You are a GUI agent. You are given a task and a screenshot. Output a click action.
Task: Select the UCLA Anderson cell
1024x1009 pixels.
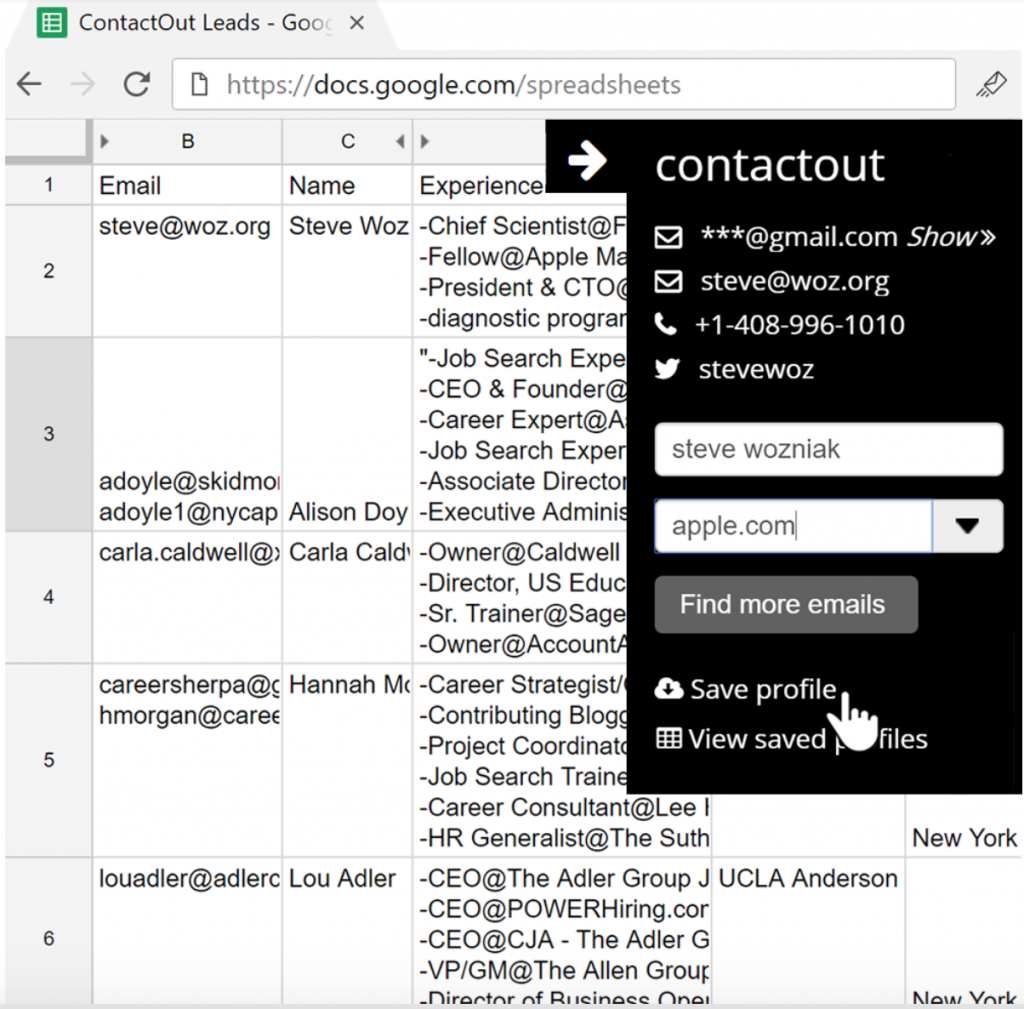(x=808, y=932)
